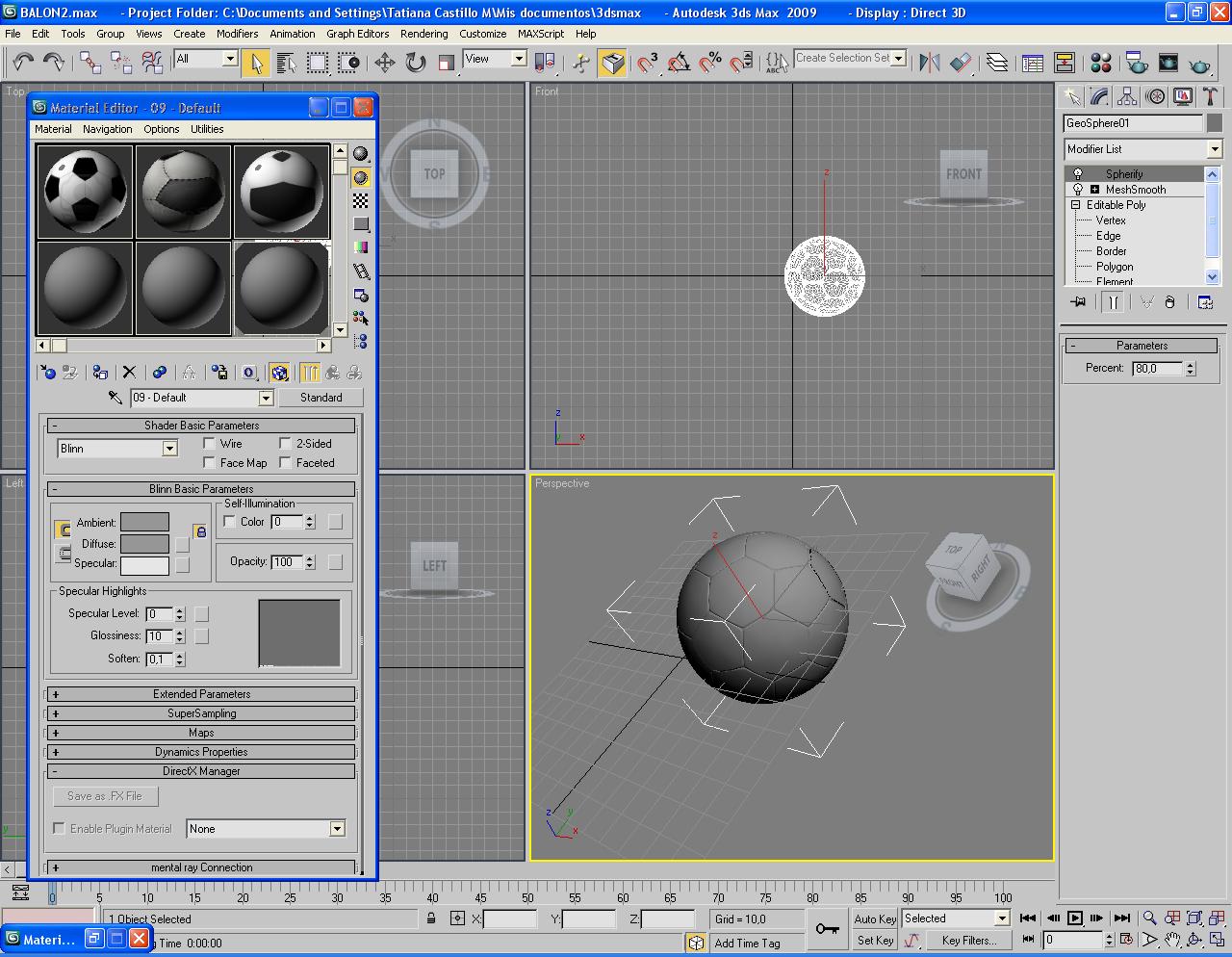
Task: Open the MAXScript menu
Action: 541,34
